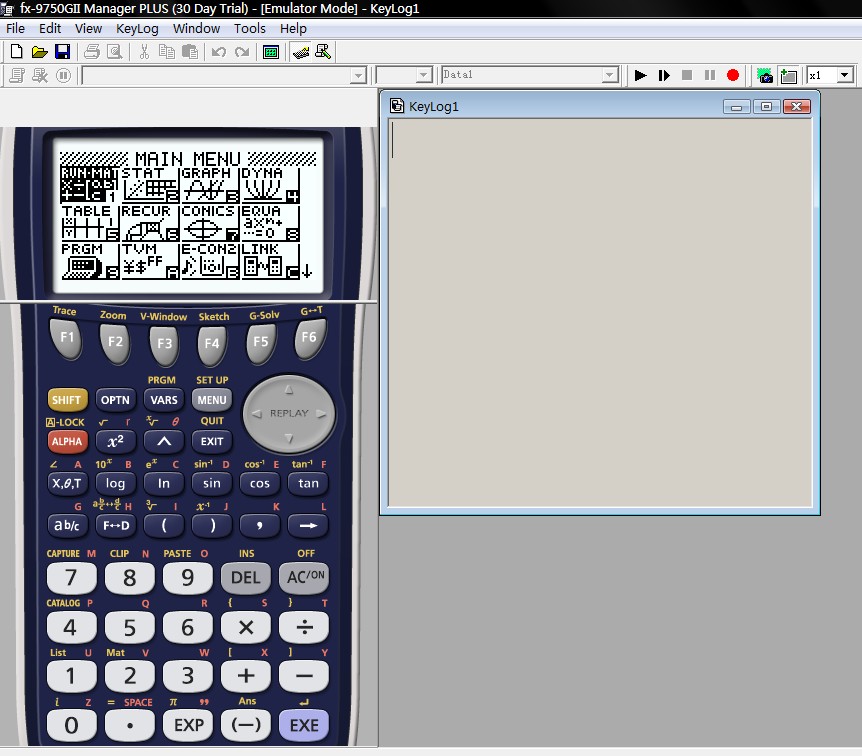This screenshot has height=756, width=862.
Task: Click the New file toolbar icon
Action: coord(16,52)
